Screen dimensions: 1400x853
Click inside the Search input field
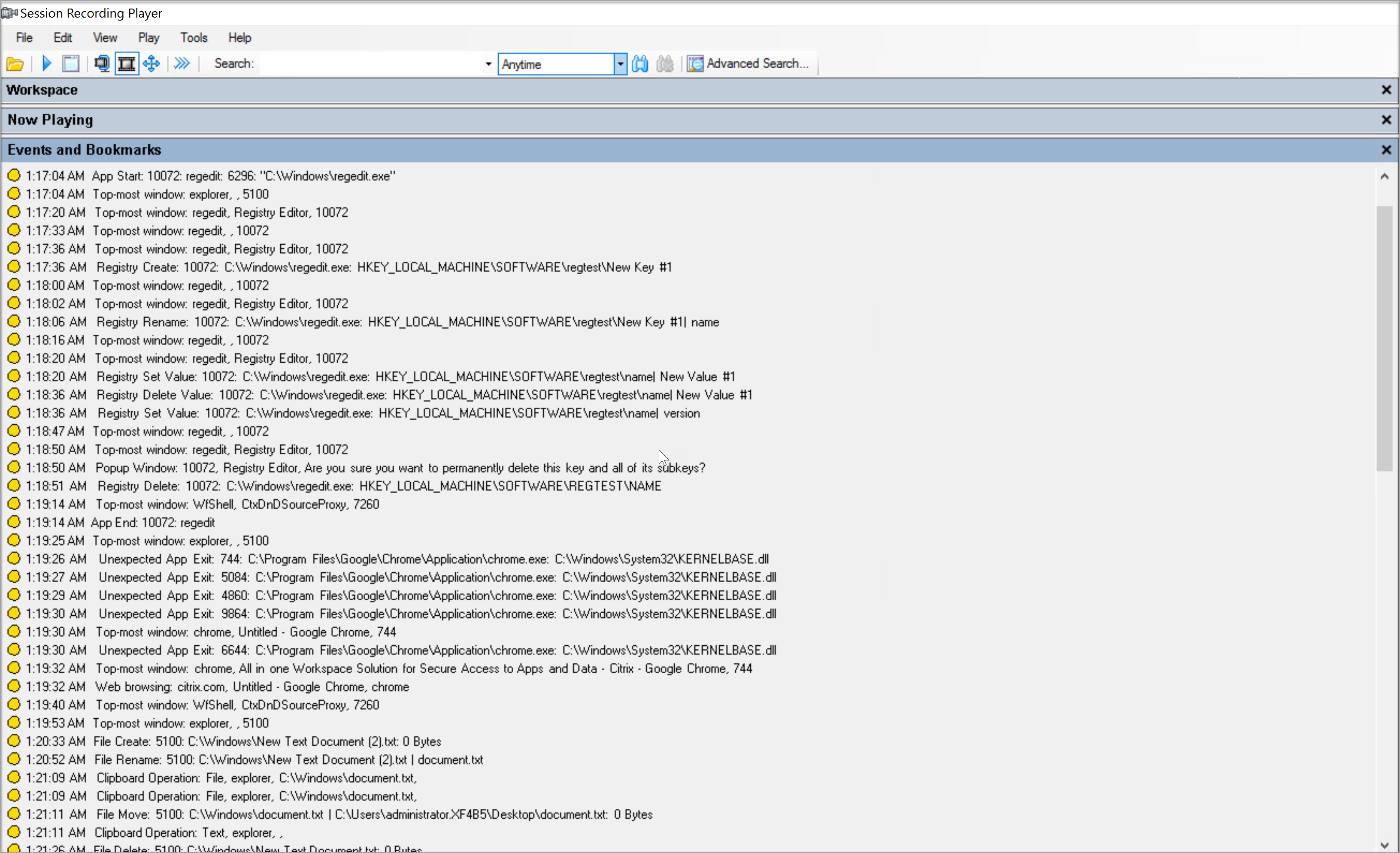370,64
